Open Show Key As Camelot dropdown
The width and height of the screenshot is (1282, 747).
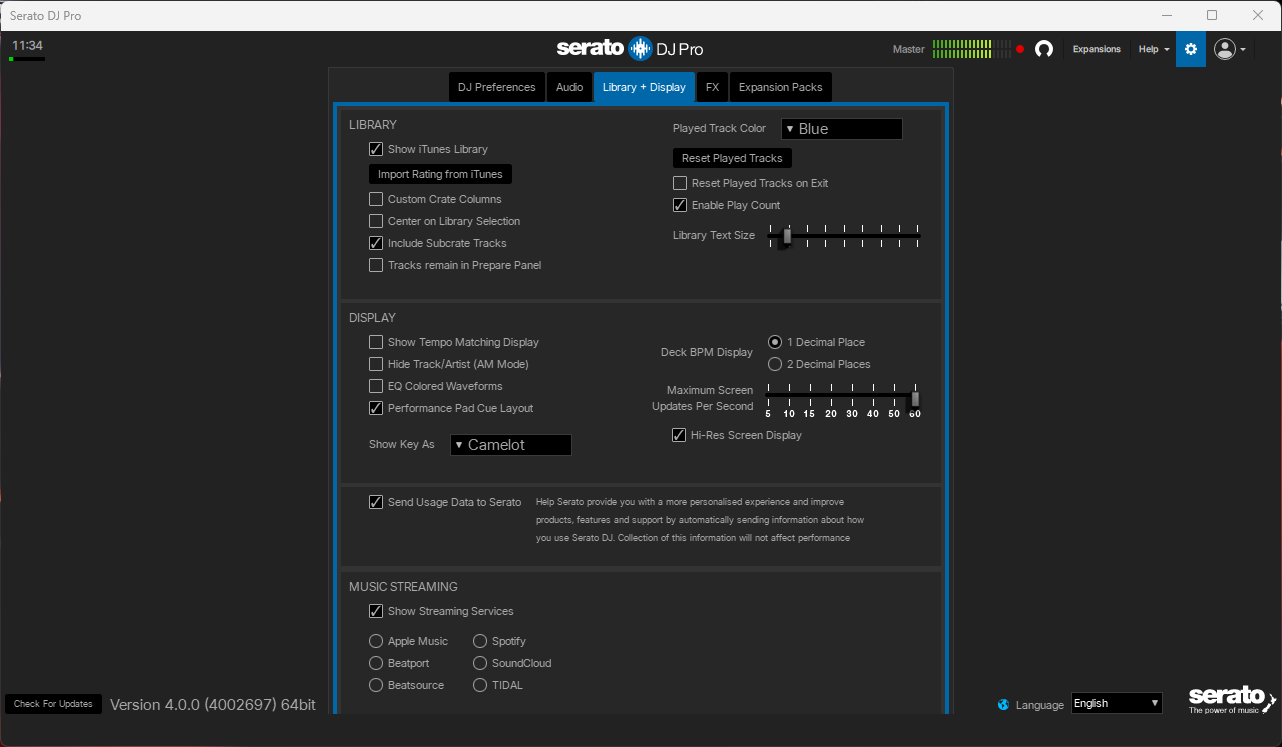(511, 445)
